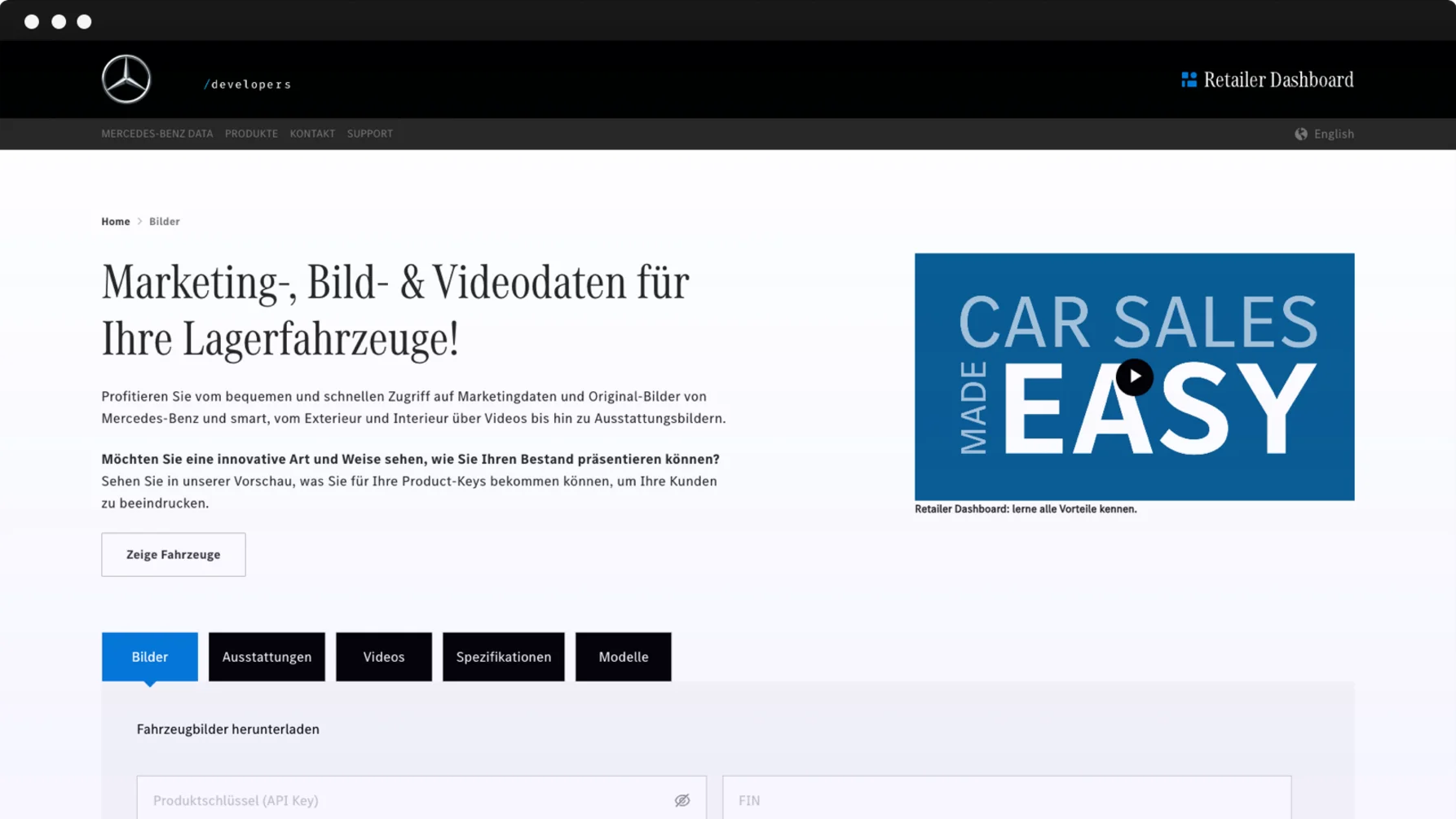Open the SUPPORT menu

tap(370, 134)
